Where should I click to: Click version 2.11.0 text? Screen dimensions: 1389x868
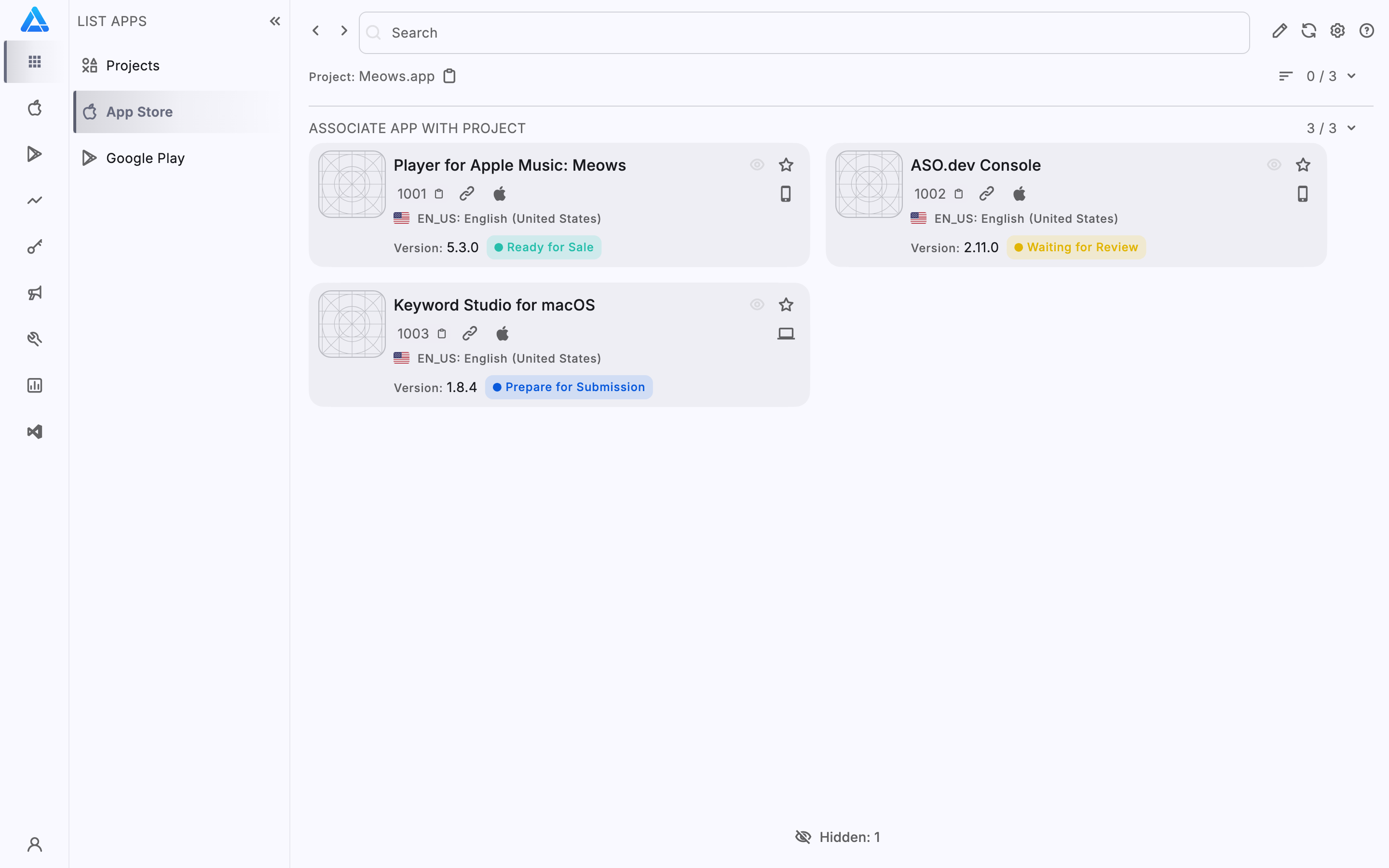981,247
